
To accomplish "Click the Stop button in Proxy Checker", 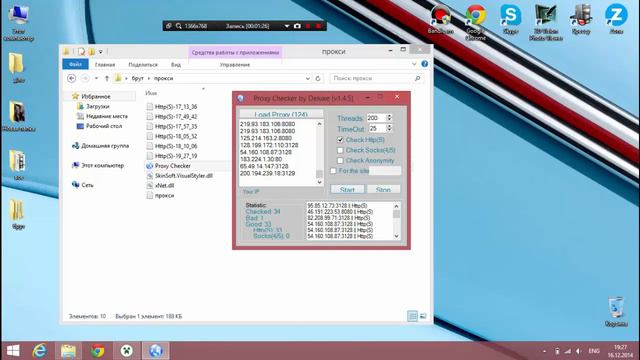I will 383,190.
